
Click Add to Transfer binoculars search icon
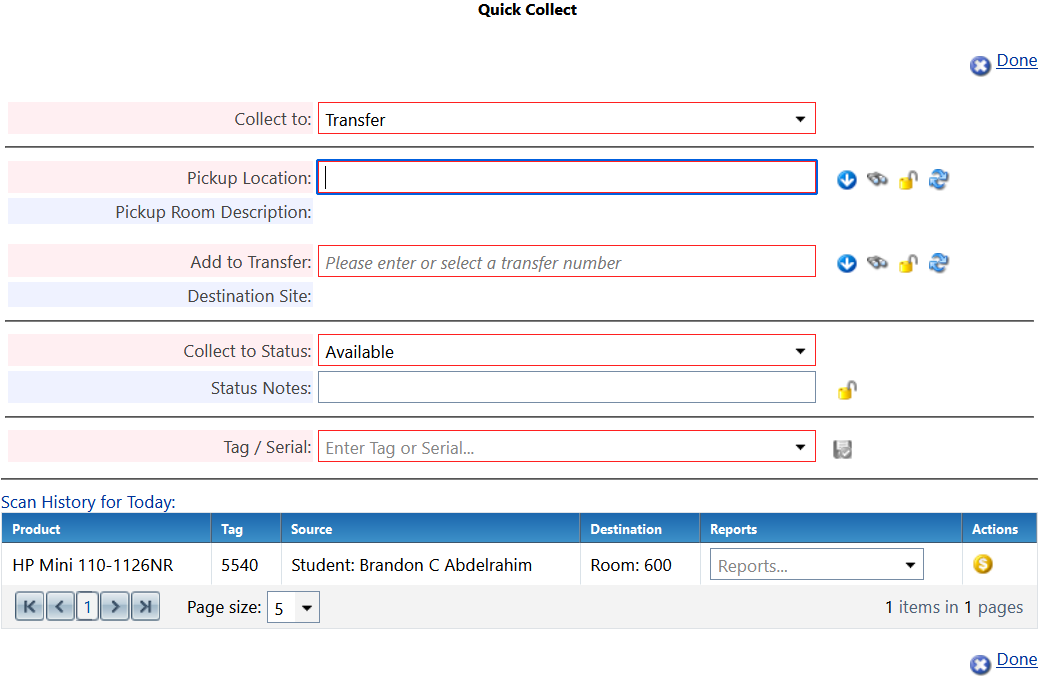pos(877,263)
